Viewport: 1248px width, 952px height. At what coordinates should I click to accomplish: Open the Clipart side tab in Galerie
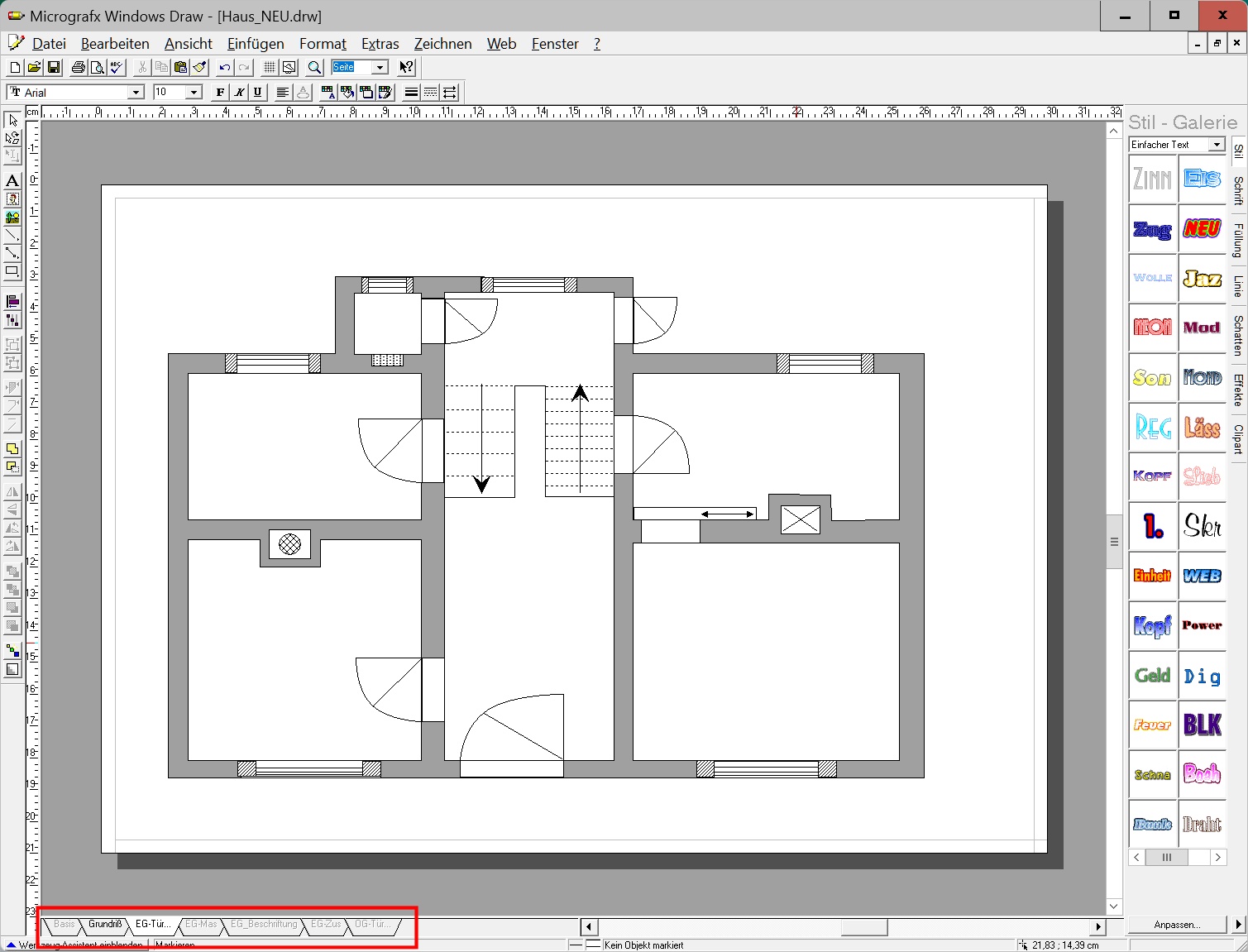[x=1238, y=439]
